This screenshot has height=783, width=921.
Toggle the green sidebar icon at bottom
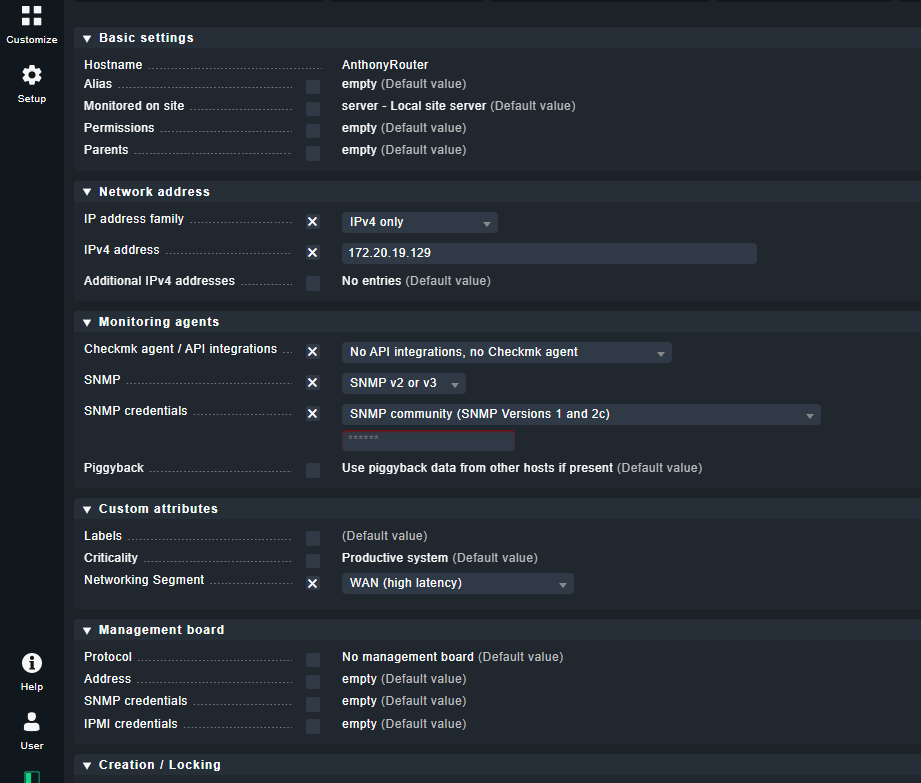coord(31,776)
